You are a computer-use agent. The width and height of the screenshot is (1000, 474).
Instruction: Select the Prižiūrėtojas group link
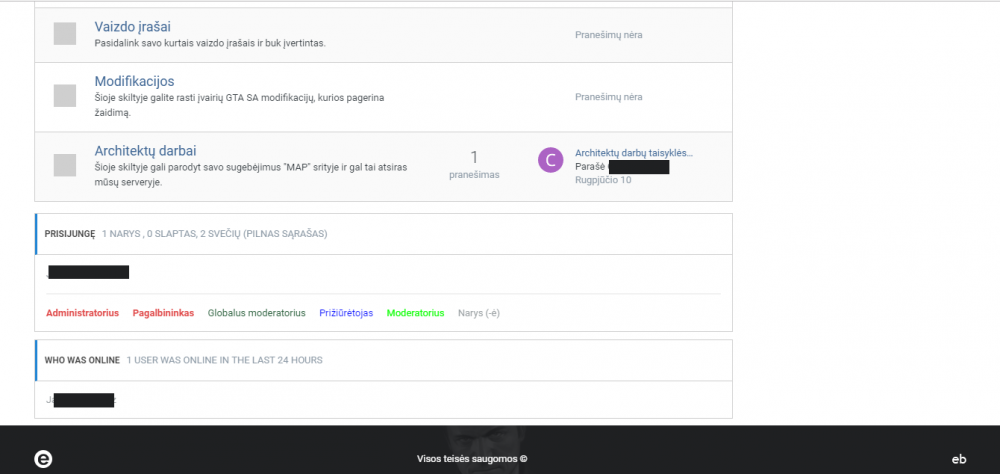click(x=346, y=313)
